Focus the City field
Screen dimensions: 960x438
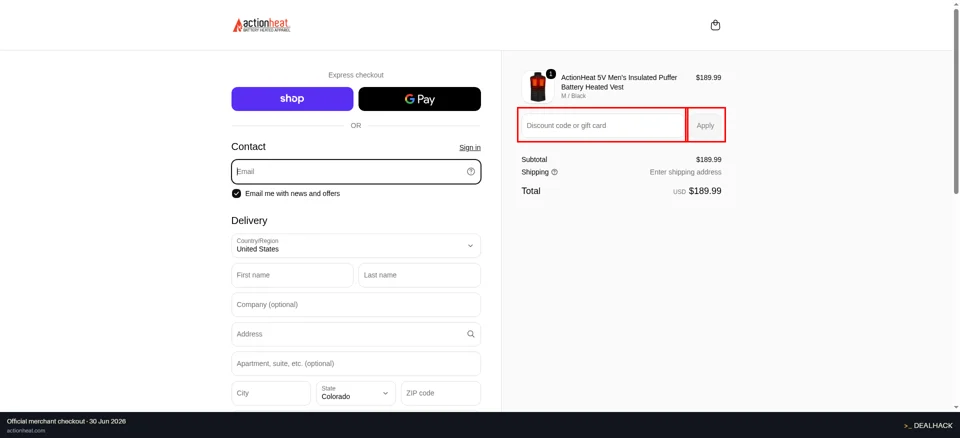pyautogui.click(x=271, y=393)
